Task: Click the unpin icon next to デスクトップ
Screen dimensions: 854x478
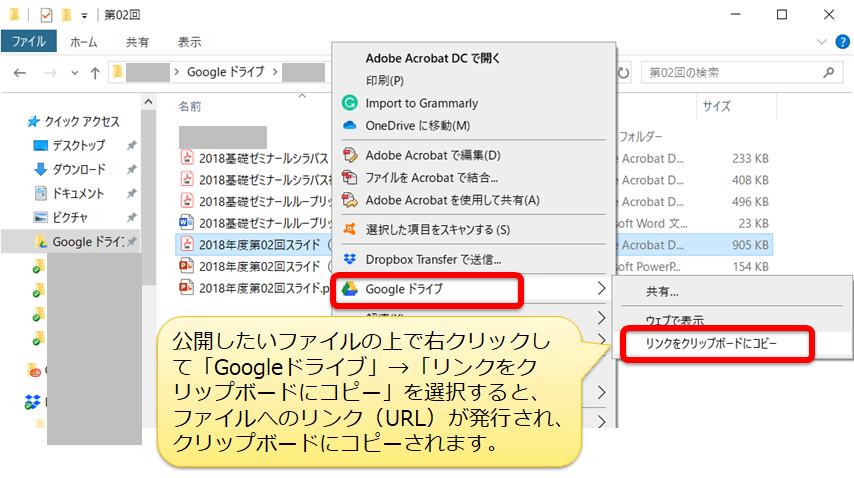Action: coord(131,145)
